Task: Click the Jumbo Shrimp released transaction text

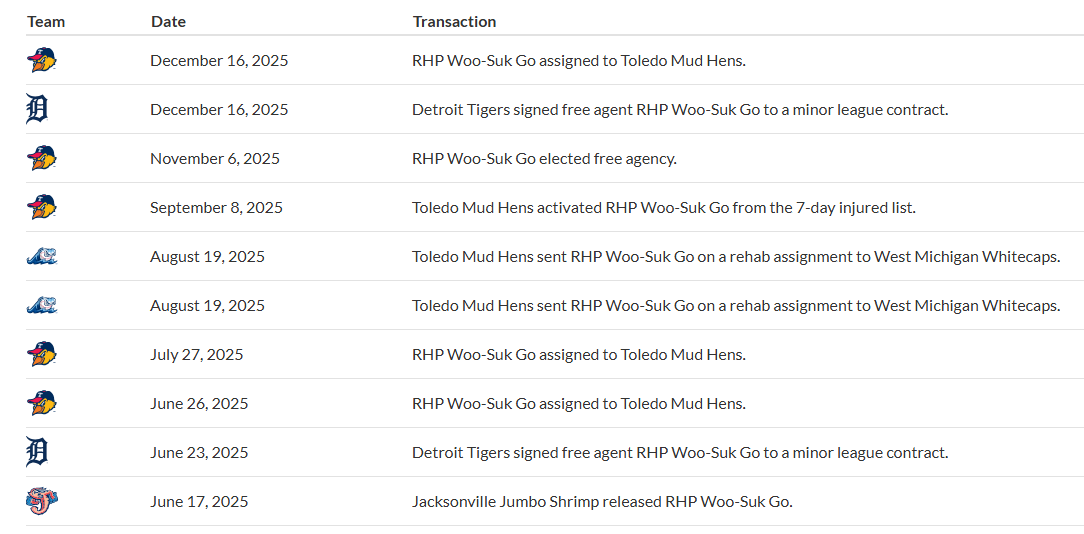Action: click(x=602, y=501)
